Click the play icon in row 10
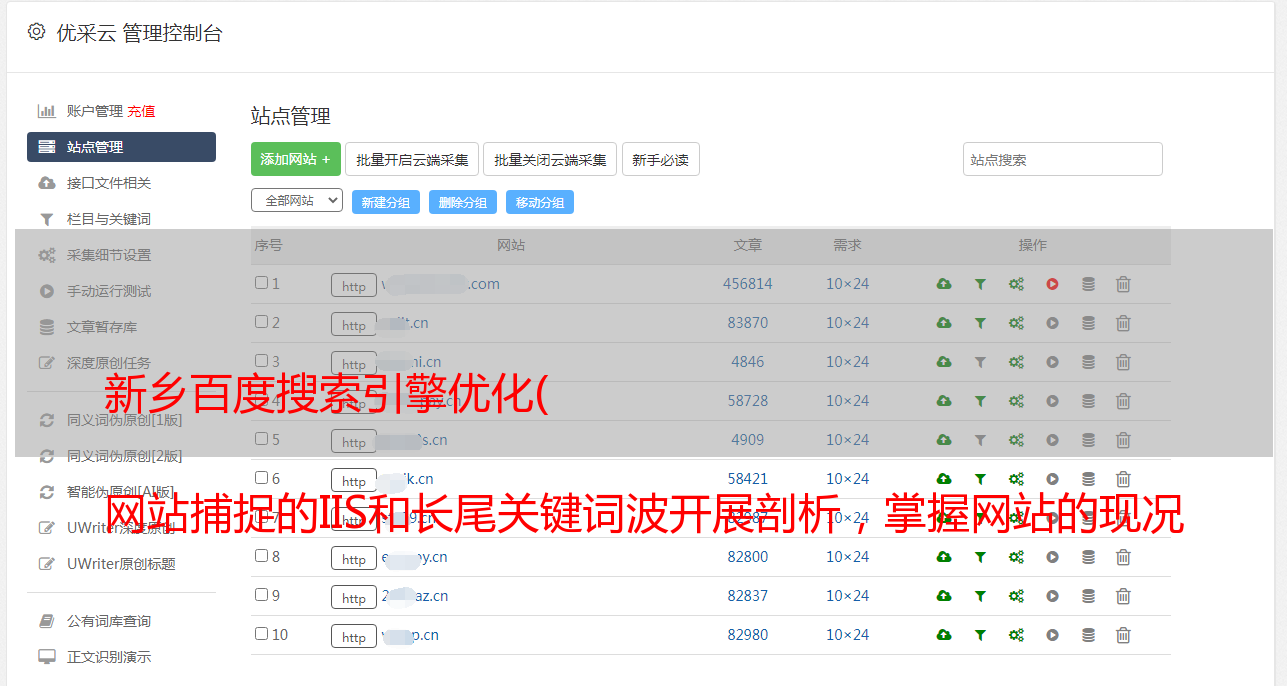This screenshot has height=686, width=1287. click(1052, 635)
